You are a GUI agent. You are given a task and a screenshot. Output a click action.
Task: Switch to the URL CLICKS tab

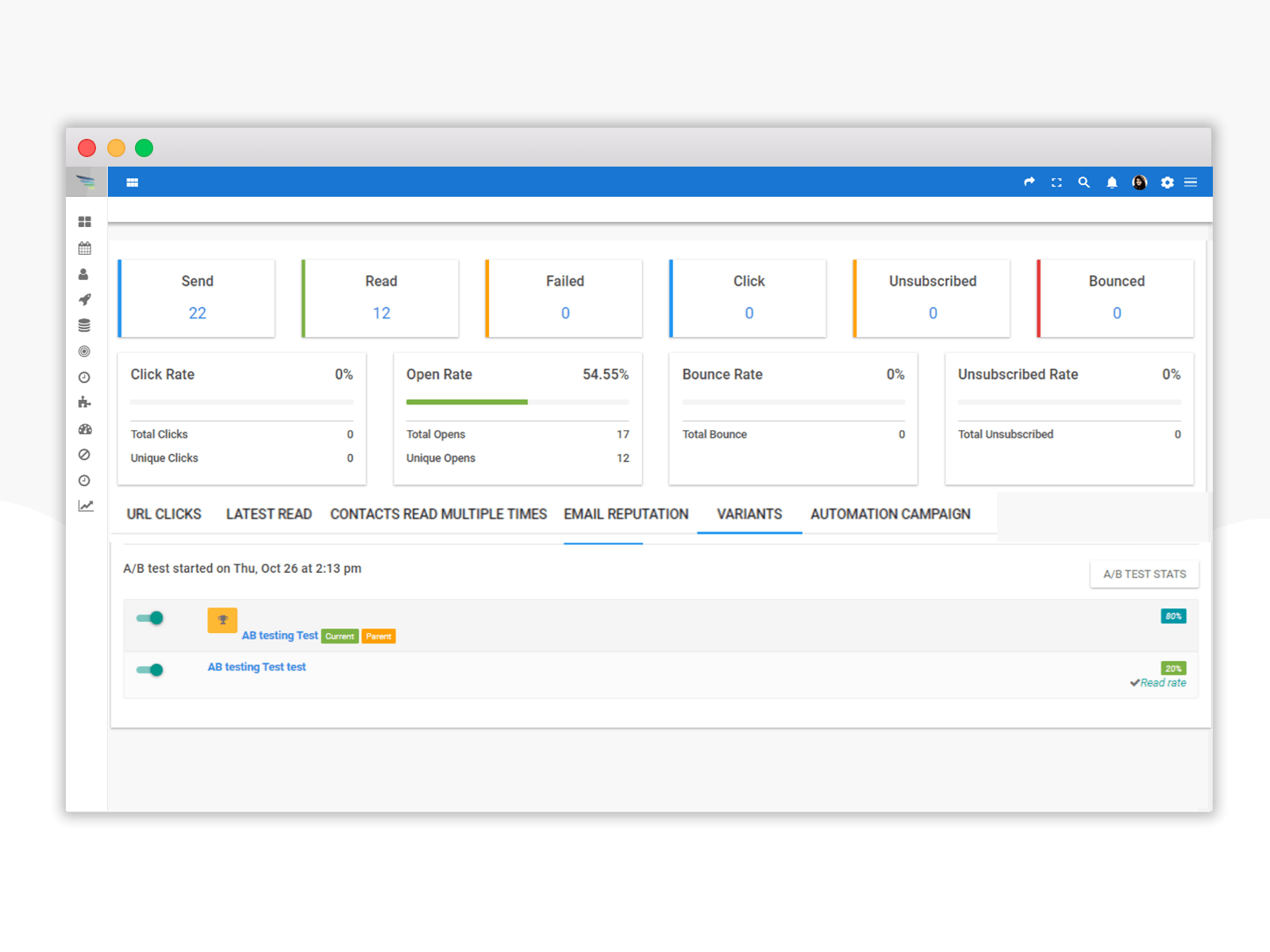pos(164,514)
